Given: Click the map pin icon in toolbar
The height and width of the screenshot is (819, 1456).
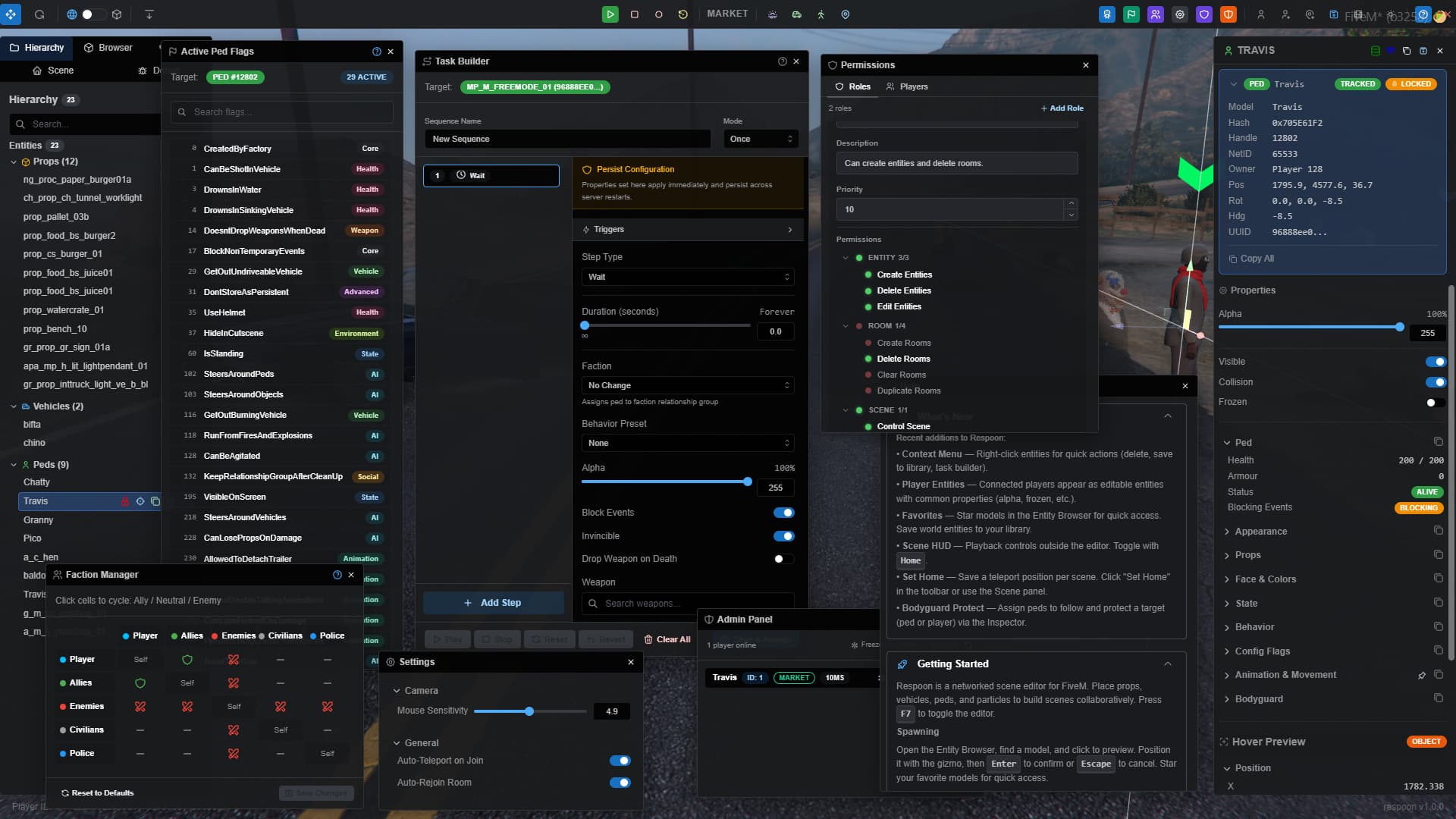Looking at the screenshot, I should 846,14.
